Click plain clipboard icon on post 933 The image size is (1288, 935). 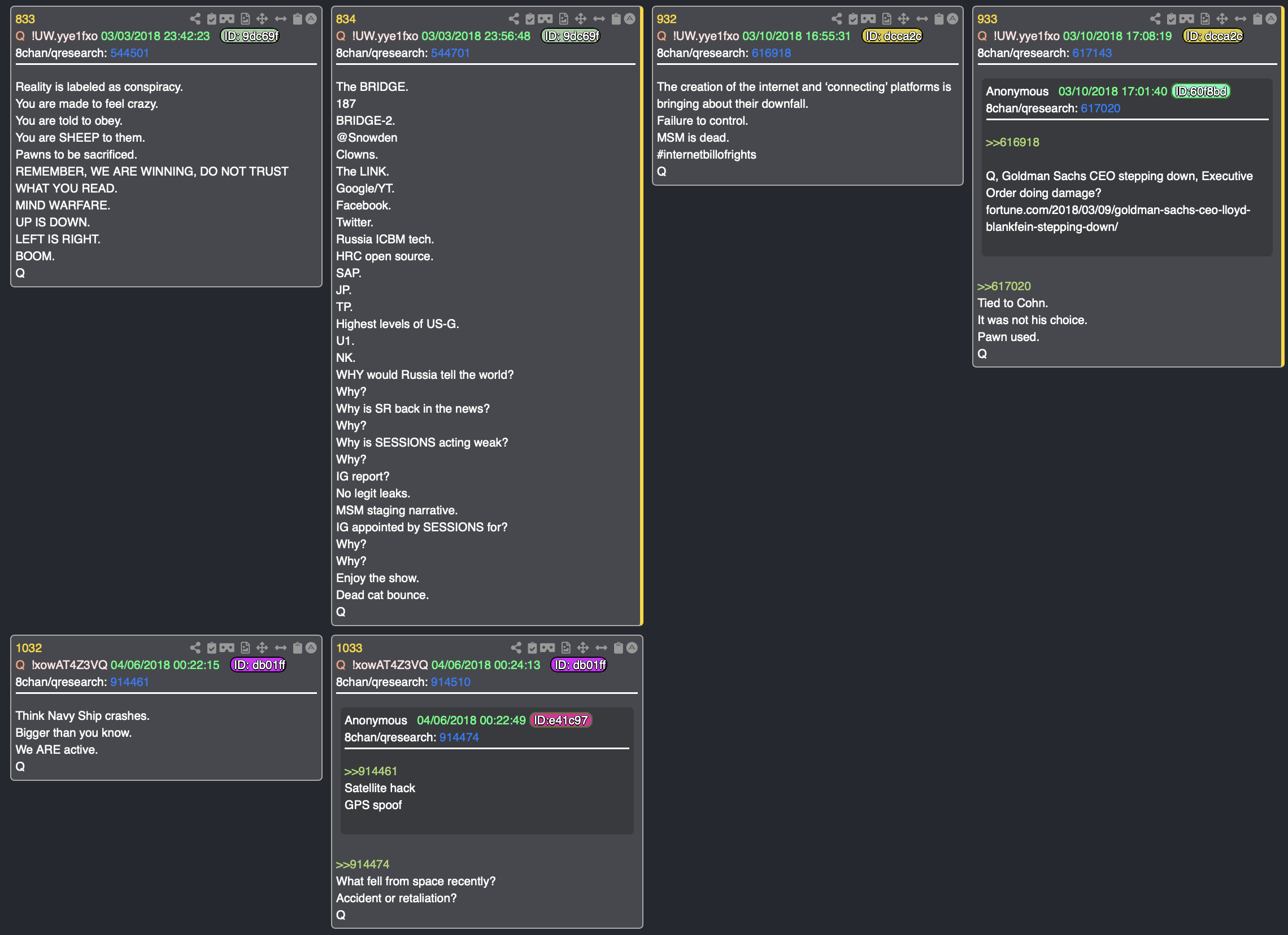coord(1257,19)
